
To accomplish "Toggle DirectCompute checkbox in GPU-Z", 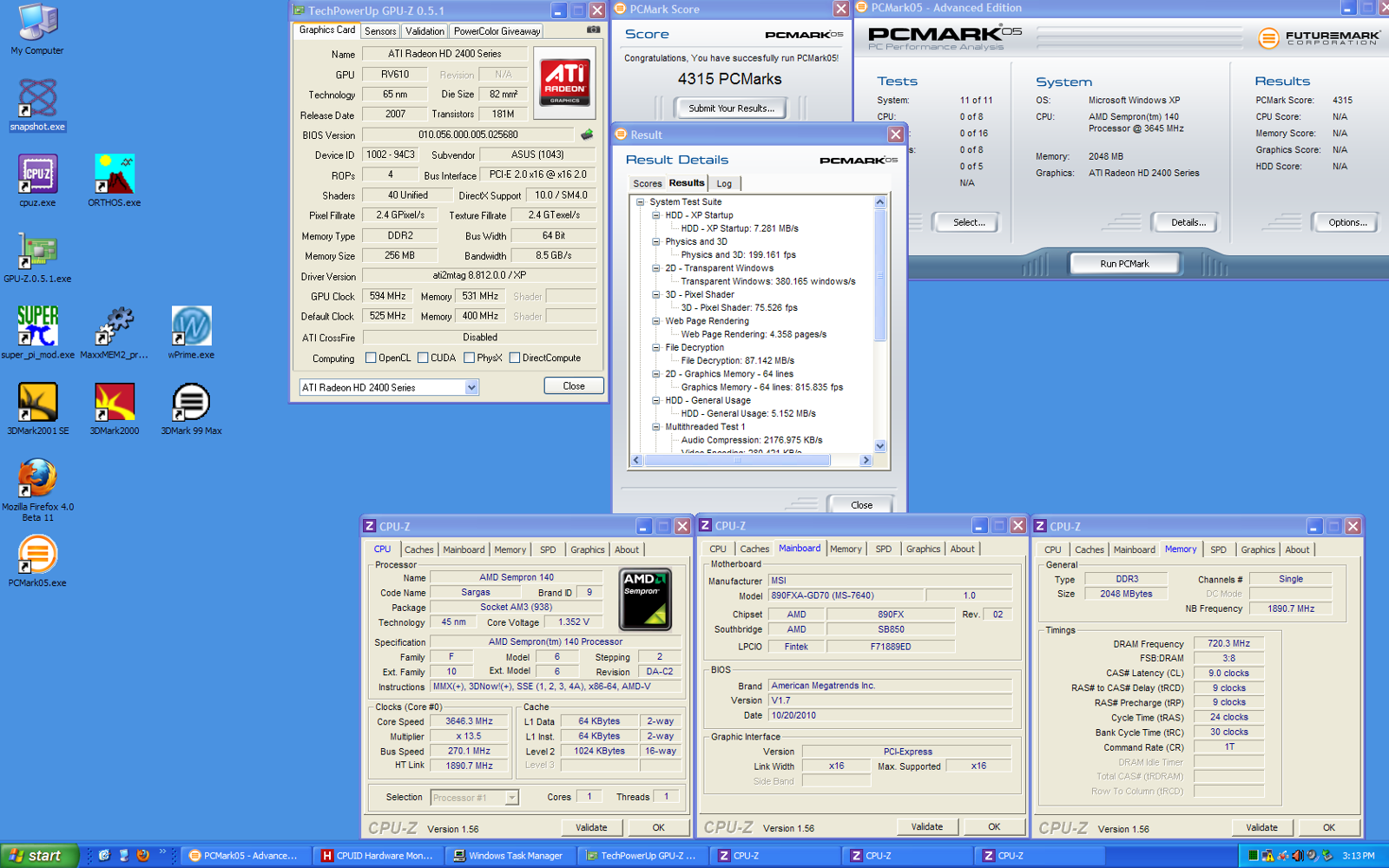I will [x=515, y=358].
